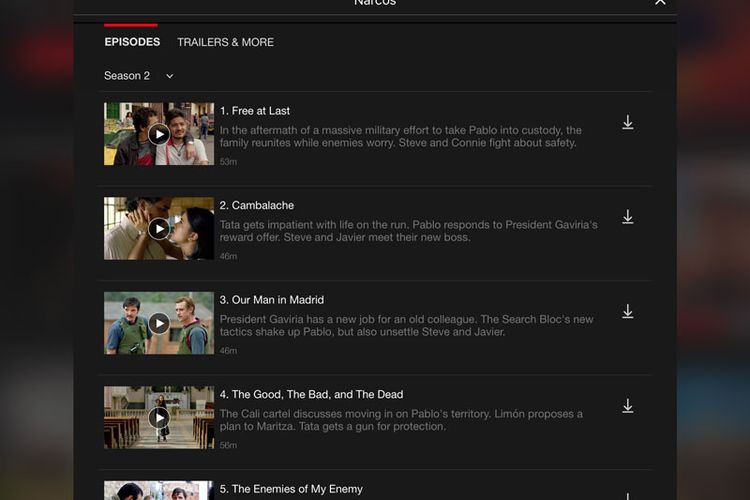Viewport: 750px width, 500px height.
Task: Click the 53m duration of episode 1
Action: 228,162
